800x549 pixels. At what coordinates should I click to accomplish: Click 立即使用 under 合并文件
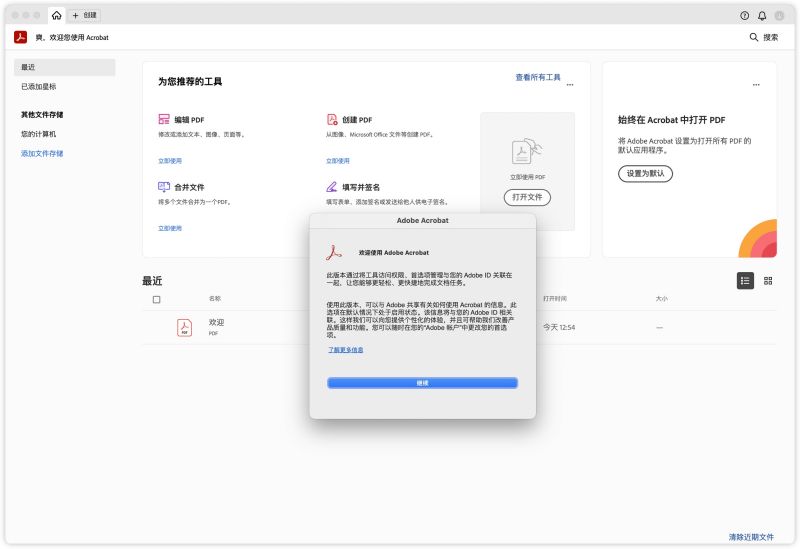click(x=170, y=229)
